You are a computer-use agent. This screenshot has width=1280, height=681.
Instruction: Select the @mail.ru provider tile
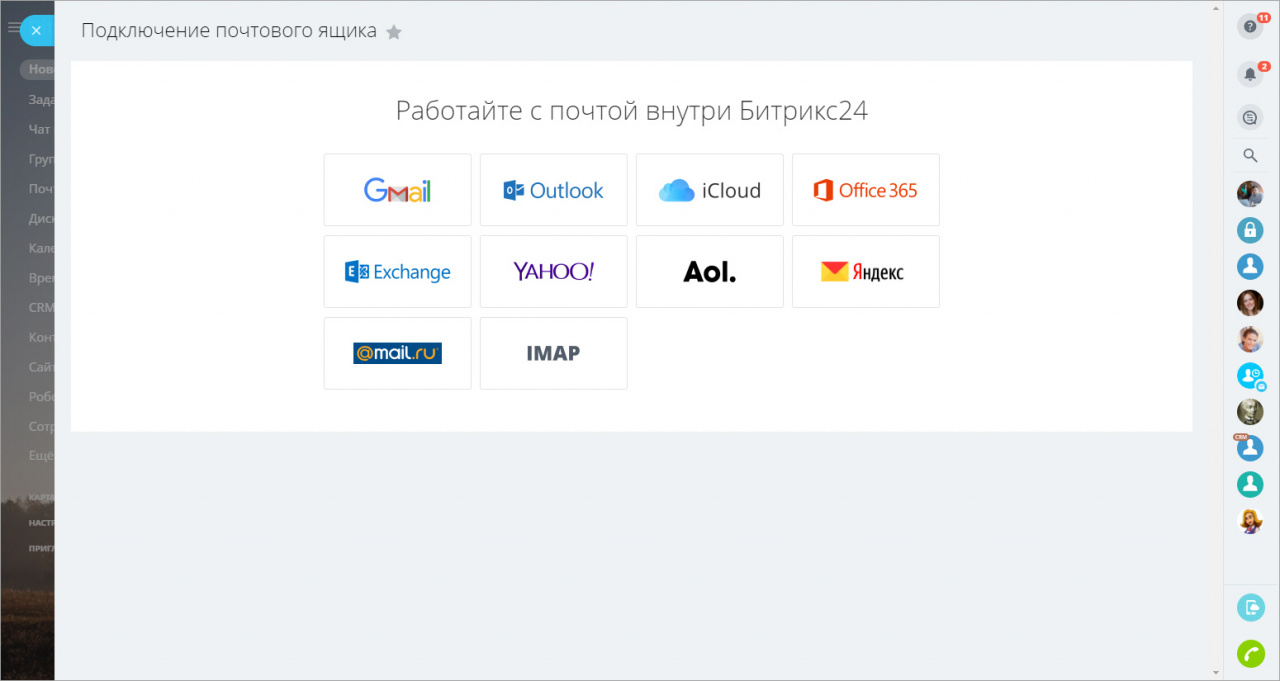click(397, 353)
